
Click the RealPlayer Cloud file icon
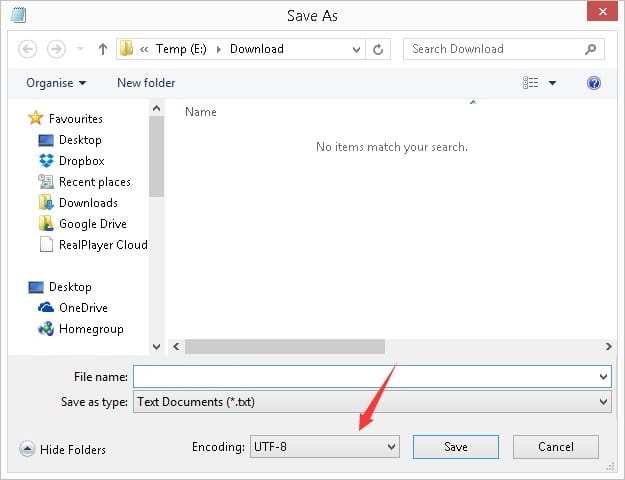[46, 244]
